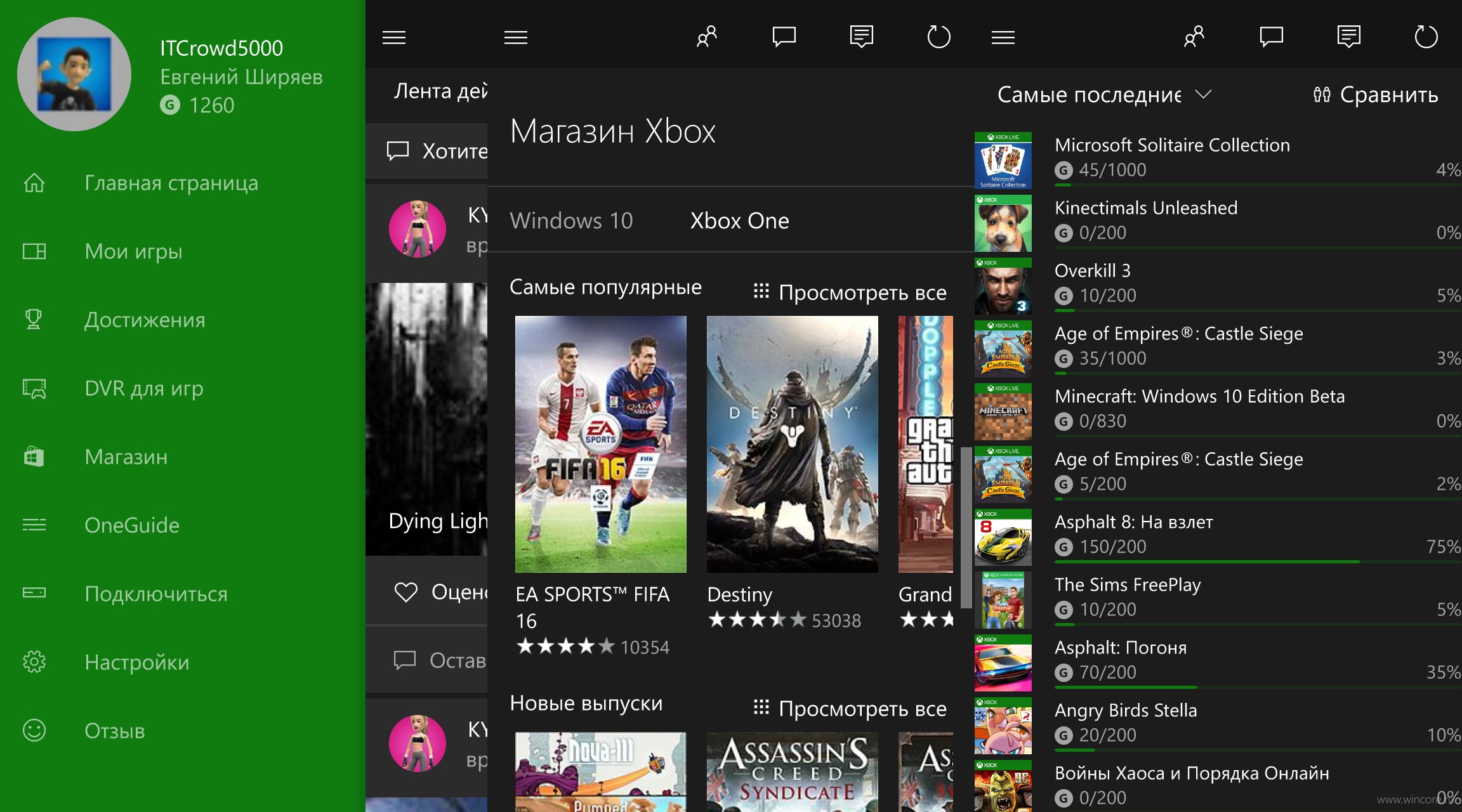Open Age of Empires 5/200 row
The image size is (1462, 812).
1218,473
